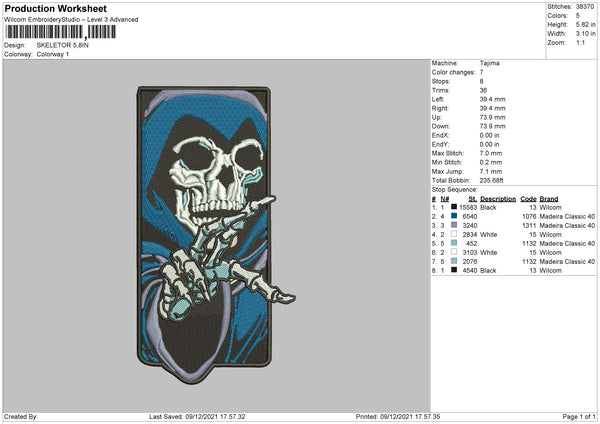Click the Up value '73.9 mm'
This screenshot has width=600, height=424.
coord(492,117)
